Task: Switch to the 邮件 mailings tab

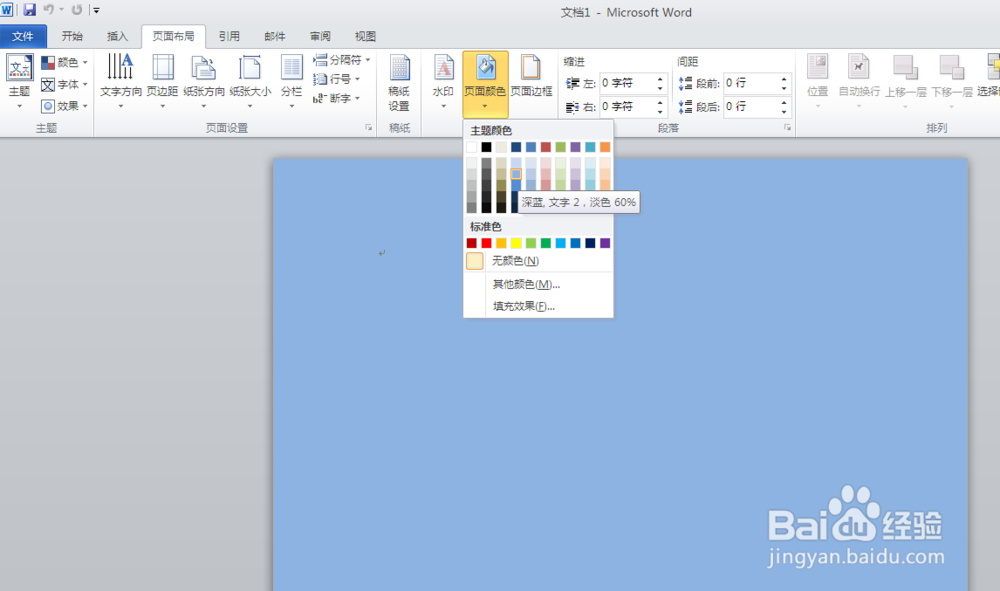Action: pyautogui.click(x=275, y=36)
